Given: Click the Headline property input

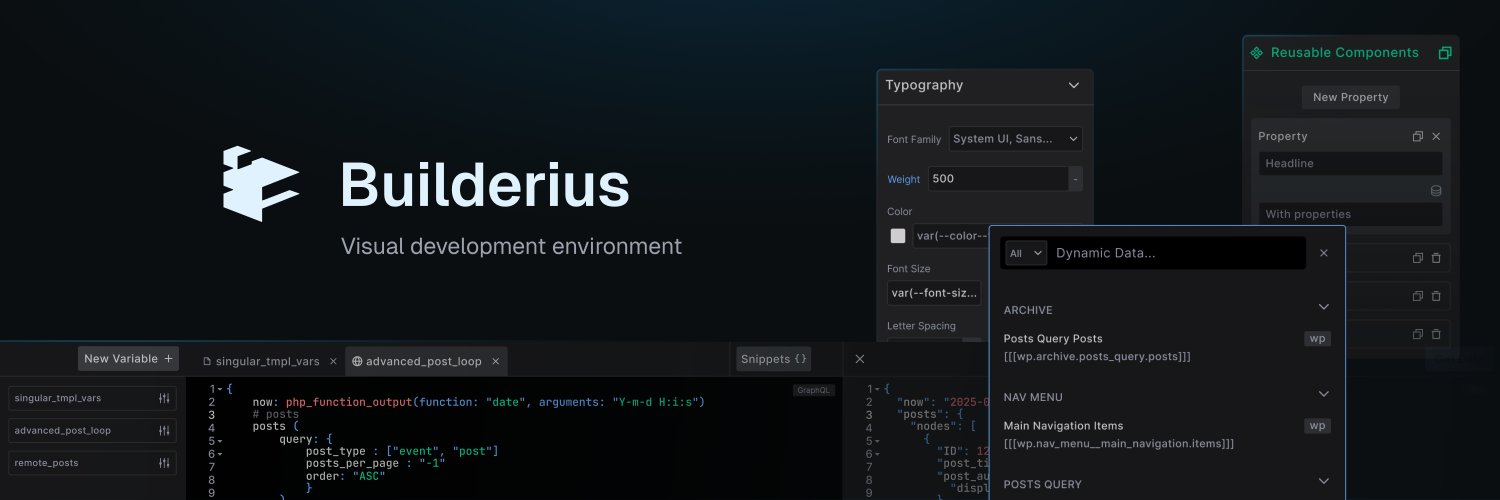Looking at the screenshot, I should coord(1350,163).
